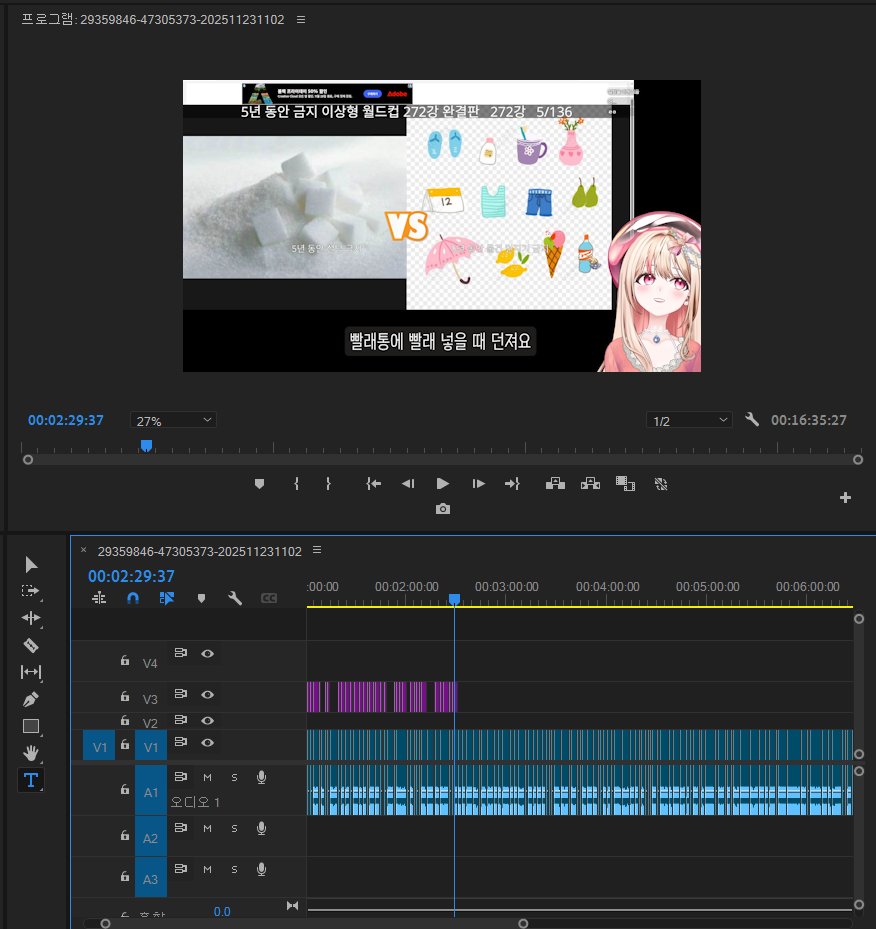This screenshot has height=929, width=876.
Task: Click the Program monitor playhead marker
Action: (146, 446)
